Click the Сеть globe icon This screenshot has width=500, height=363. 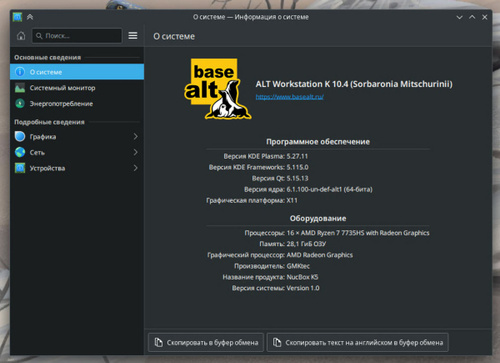(x=20, y=152)
